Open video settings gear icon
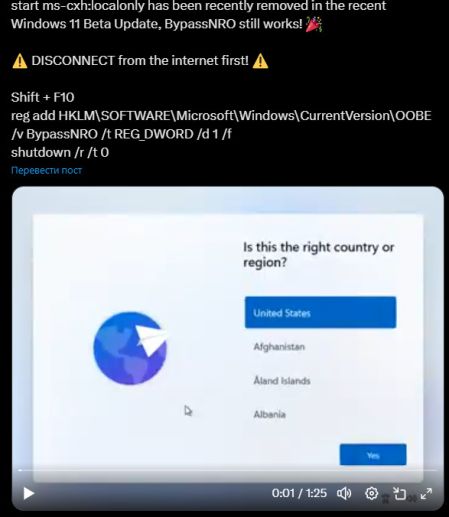This screenshot has height=517, width=449. tap(371, 493)
